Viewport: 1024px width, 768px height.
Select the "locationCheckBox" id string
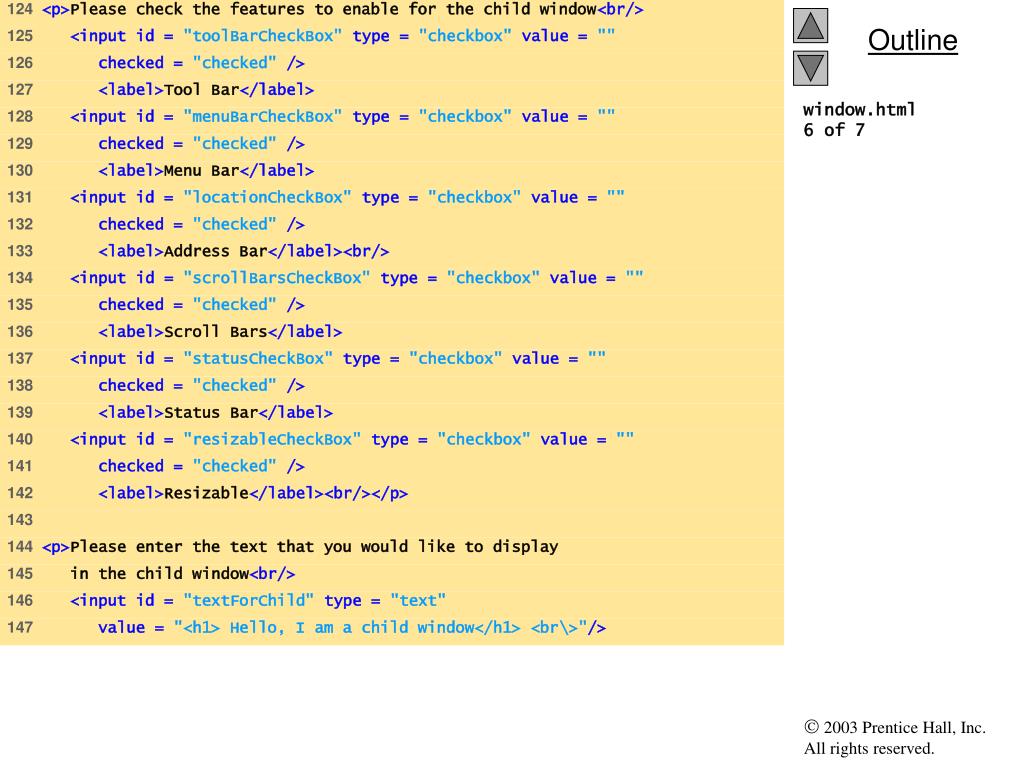point(267,197)
